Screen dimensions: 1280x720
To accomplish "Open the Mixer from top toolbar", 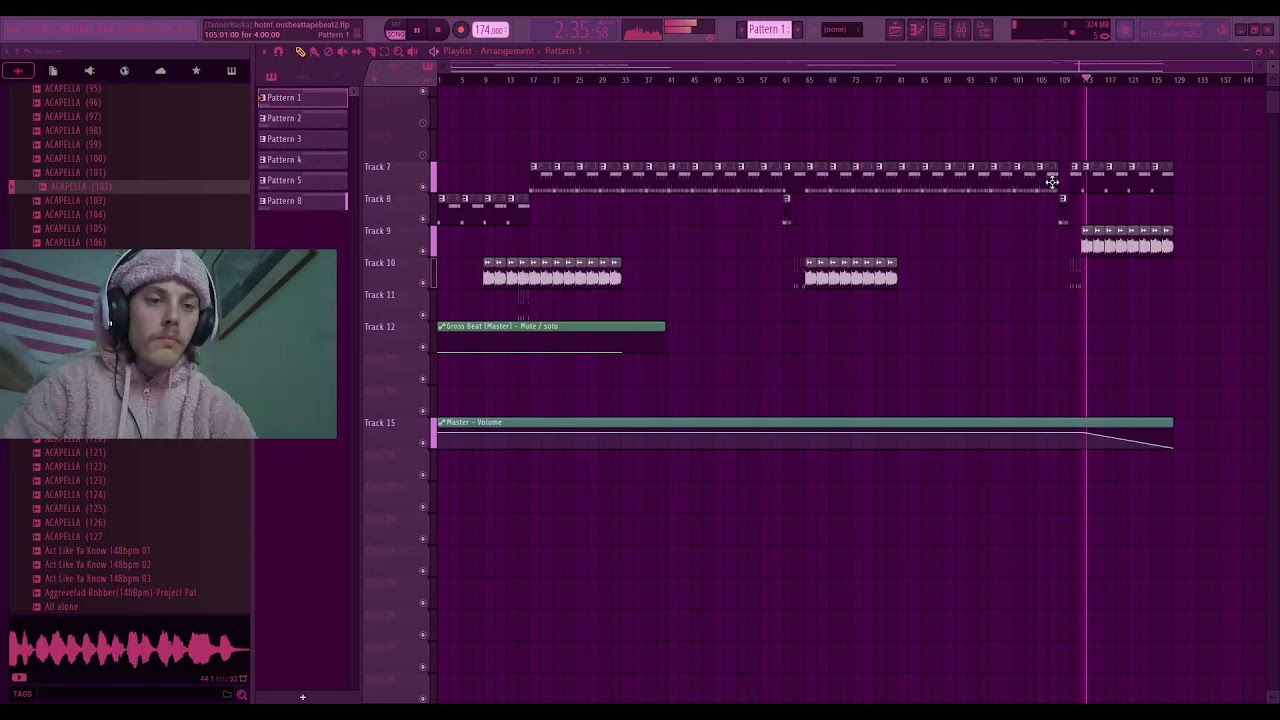I will (960, 30).
